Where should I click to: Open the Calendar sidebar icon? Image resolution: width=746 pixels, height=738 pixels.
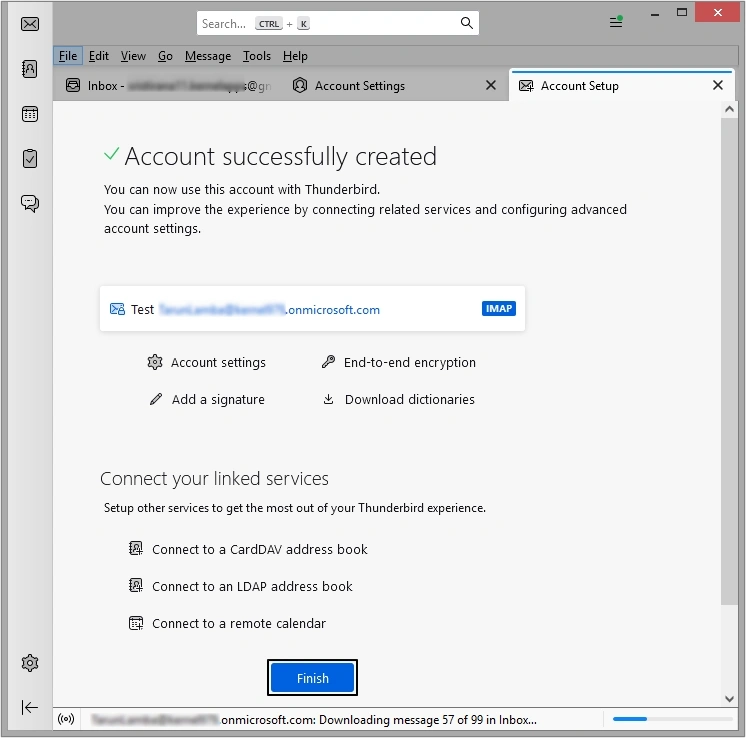coord(30,114)
